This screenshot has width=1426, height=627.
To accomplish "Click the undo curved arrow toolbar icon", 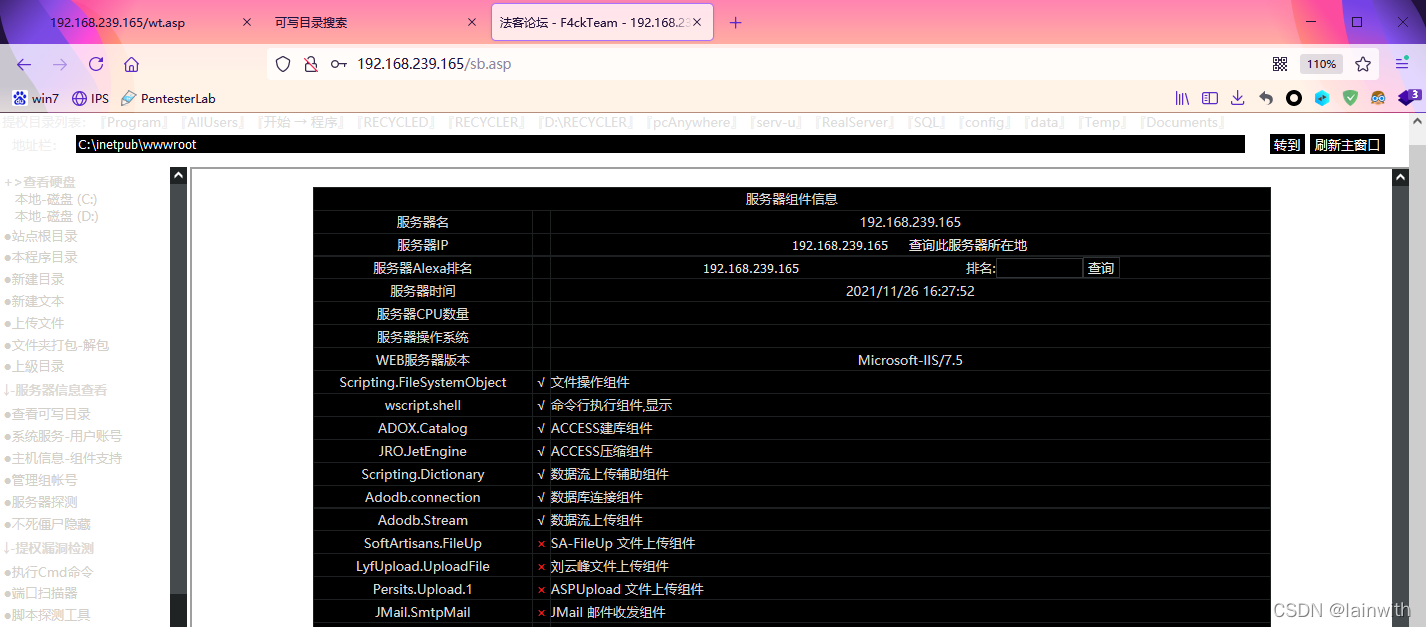I will (1266, 98).
